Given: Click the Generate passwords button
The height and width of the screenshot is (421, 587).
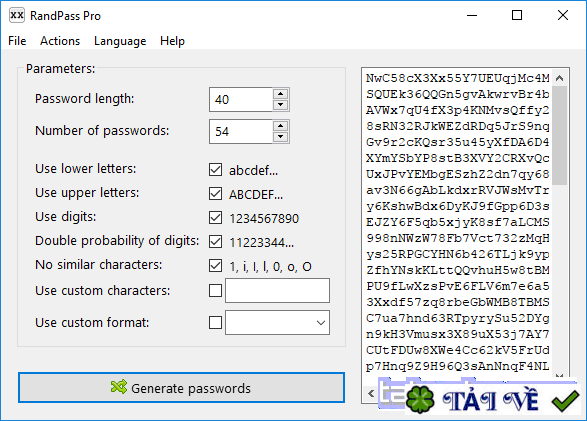Looking at the screenshot, I should [x=181, y=388].
